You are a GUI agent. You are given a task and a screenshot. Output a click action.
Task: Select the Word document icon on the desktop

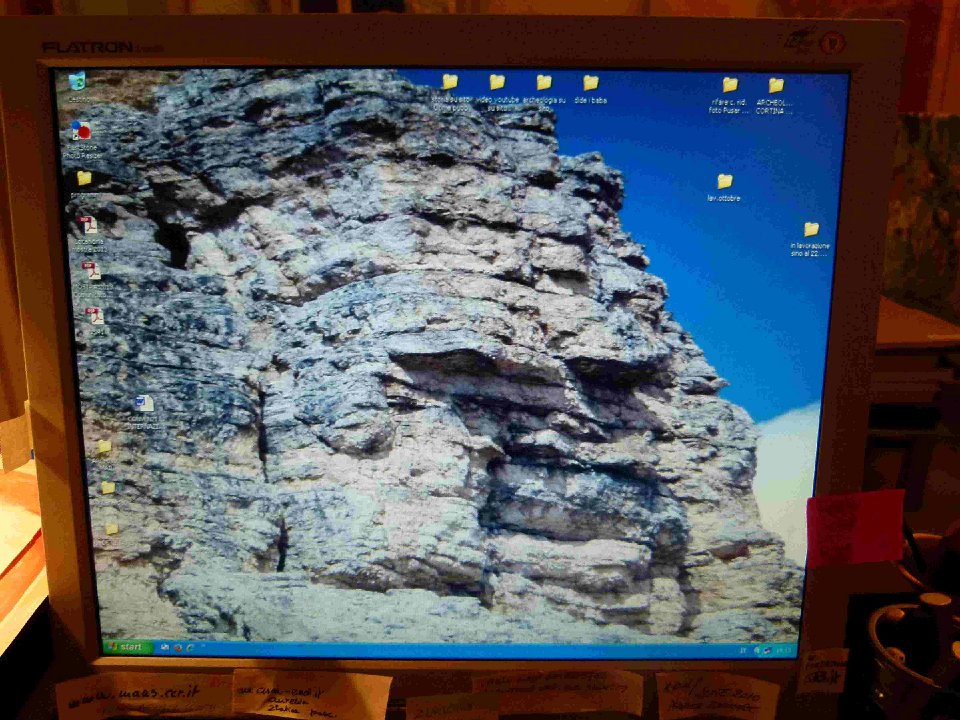[x=144, y=403]
